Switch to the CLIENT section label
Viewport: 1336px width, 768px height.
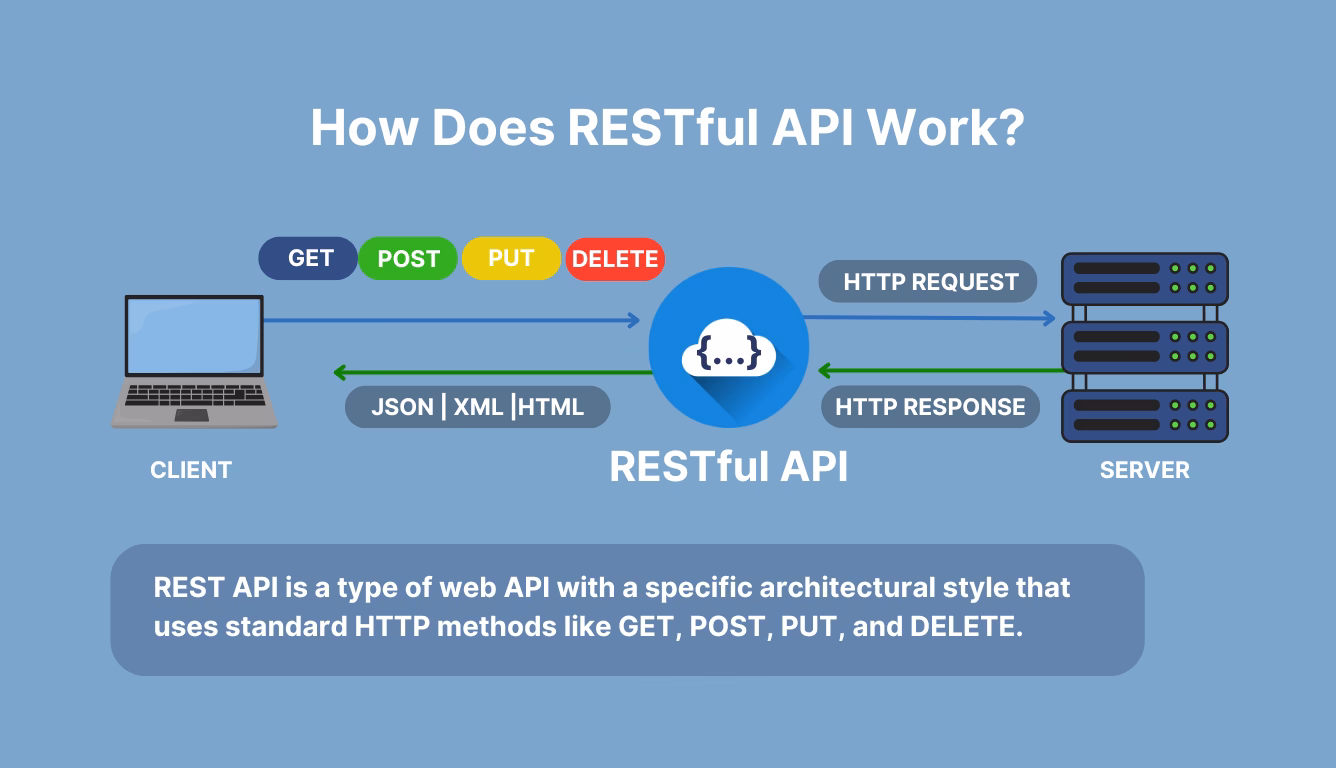191,470
